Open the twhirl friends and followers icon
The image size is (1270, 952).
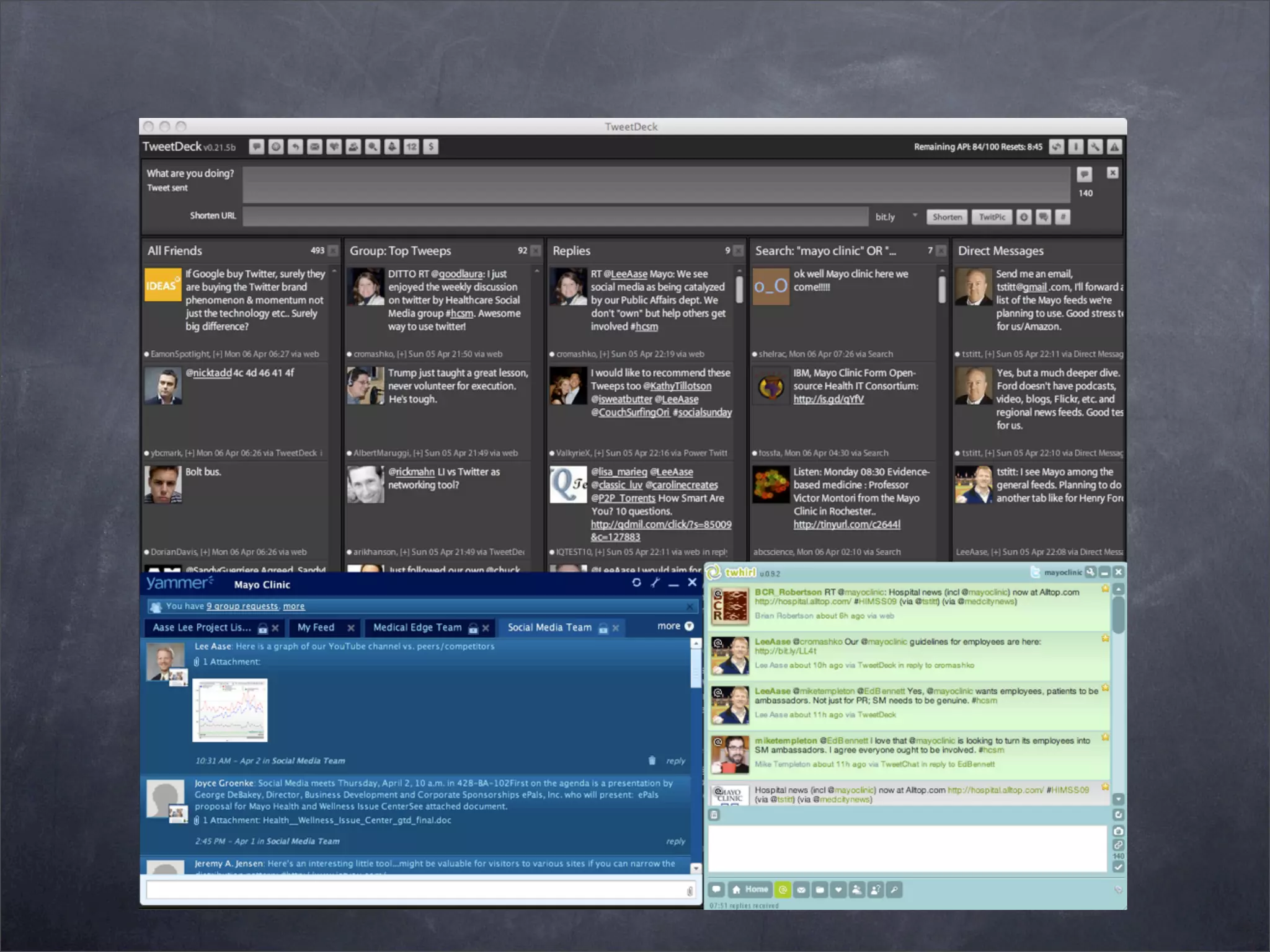point(857,889)
